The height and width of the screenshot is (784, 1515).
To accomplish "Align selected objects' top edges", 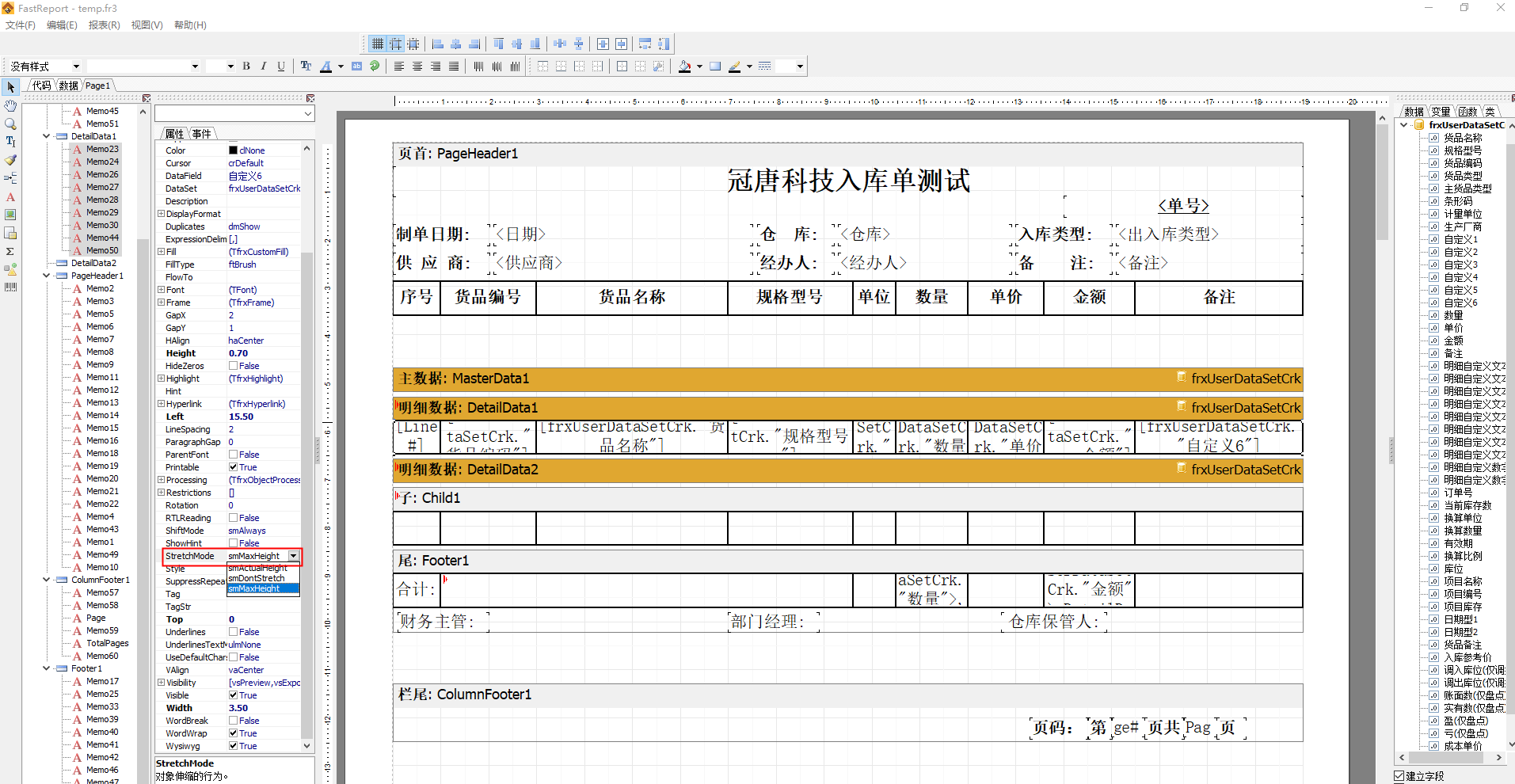I will click(499, 44).
